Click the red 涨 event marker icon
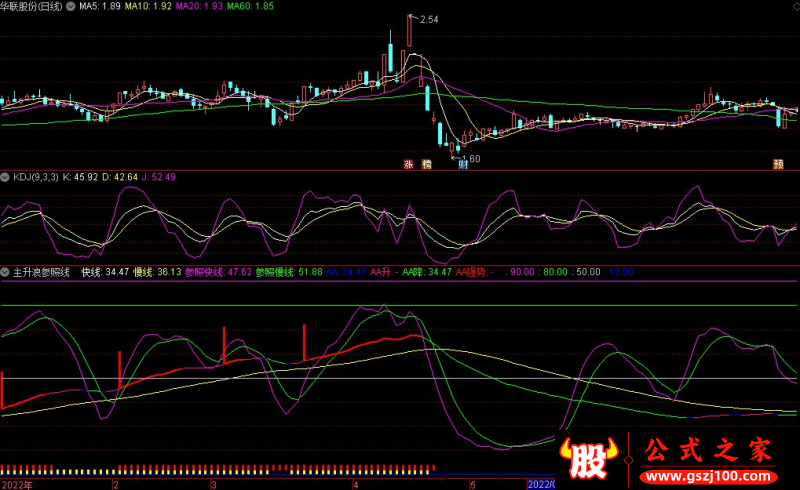The width and height of the screenshot is (800, 490). 408,164
